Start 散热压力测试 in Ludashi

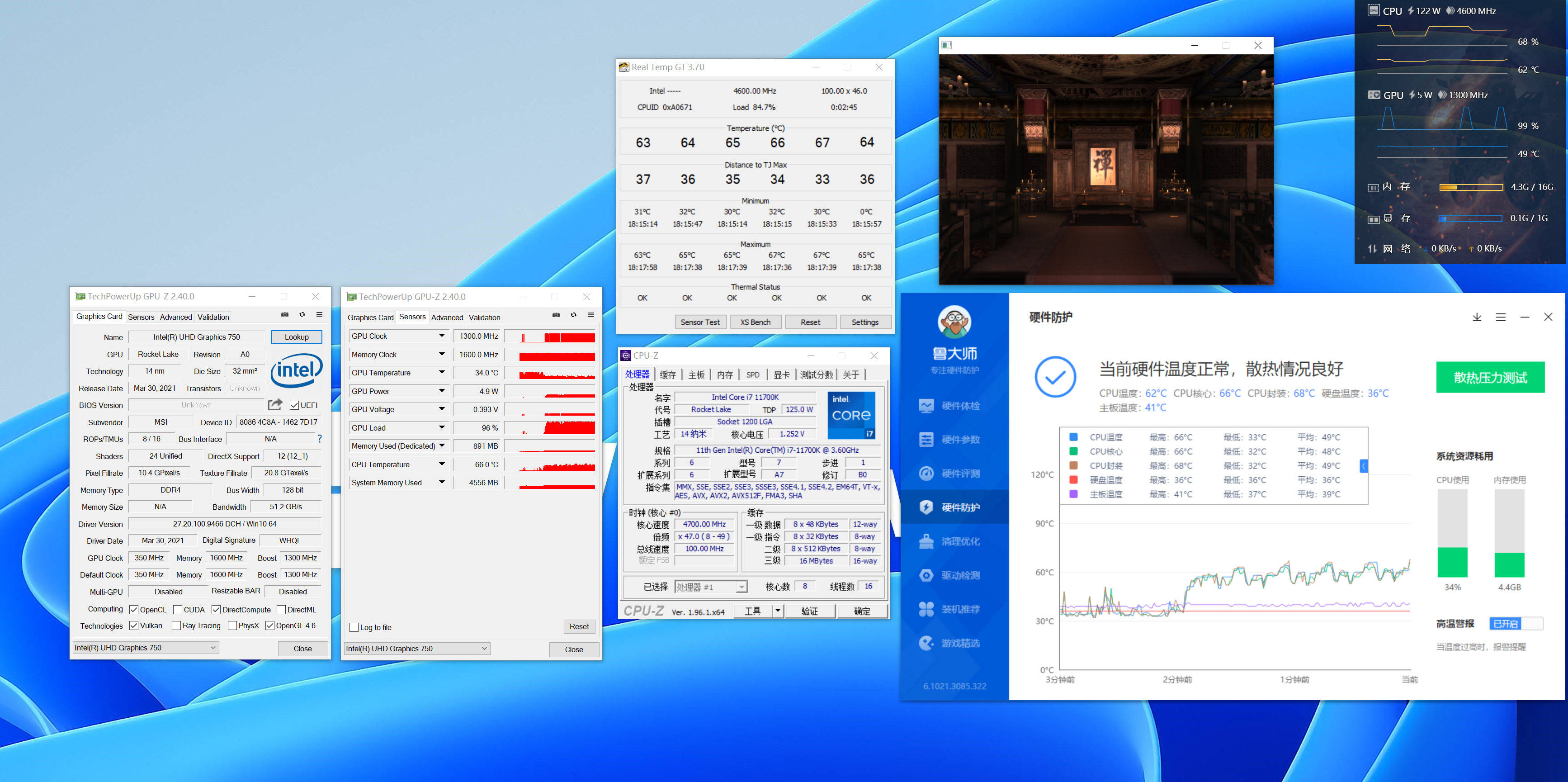[1490, 378]
